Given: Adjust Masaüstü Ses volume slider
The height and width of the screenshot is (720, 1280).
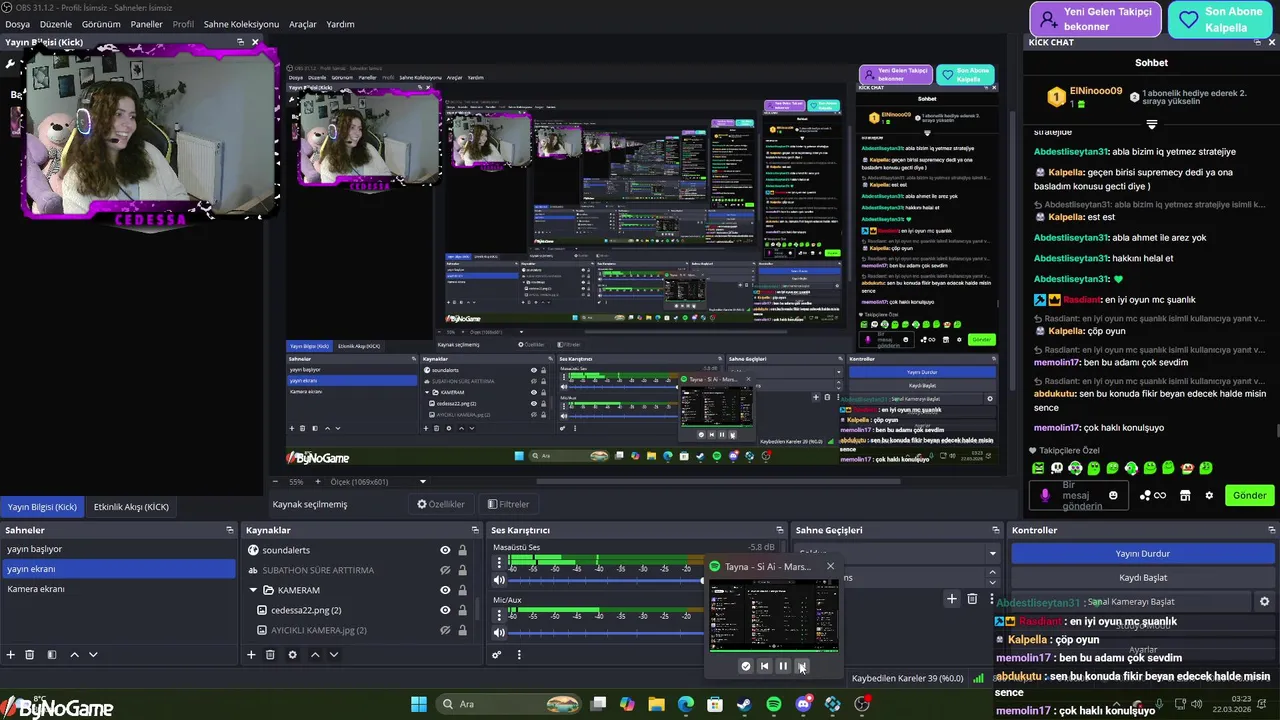Looking at the screenshot, I should click(606, 580).
